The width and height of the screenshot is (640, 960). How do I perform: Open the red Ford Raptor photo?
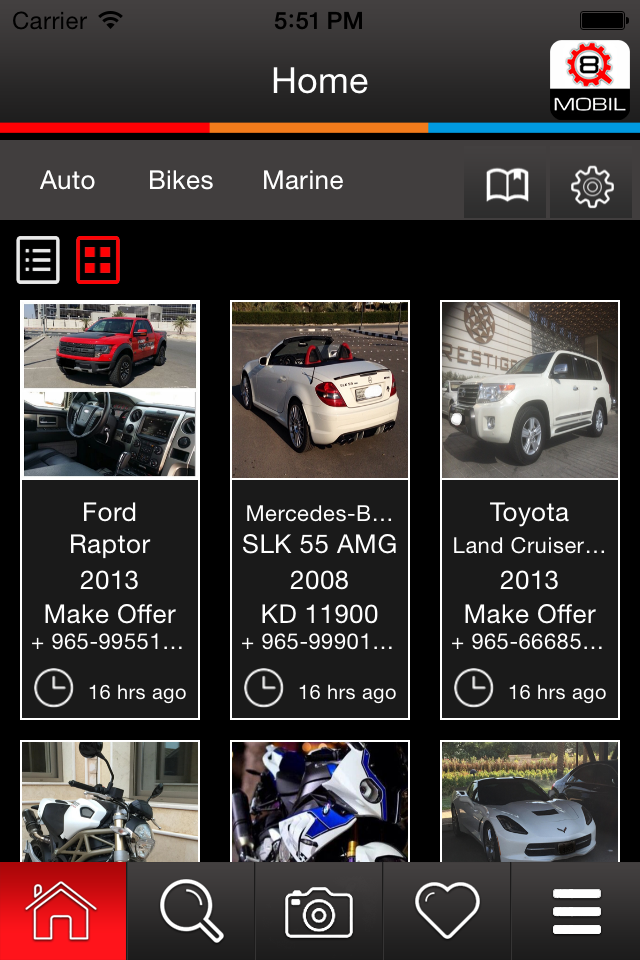(110, 389)
